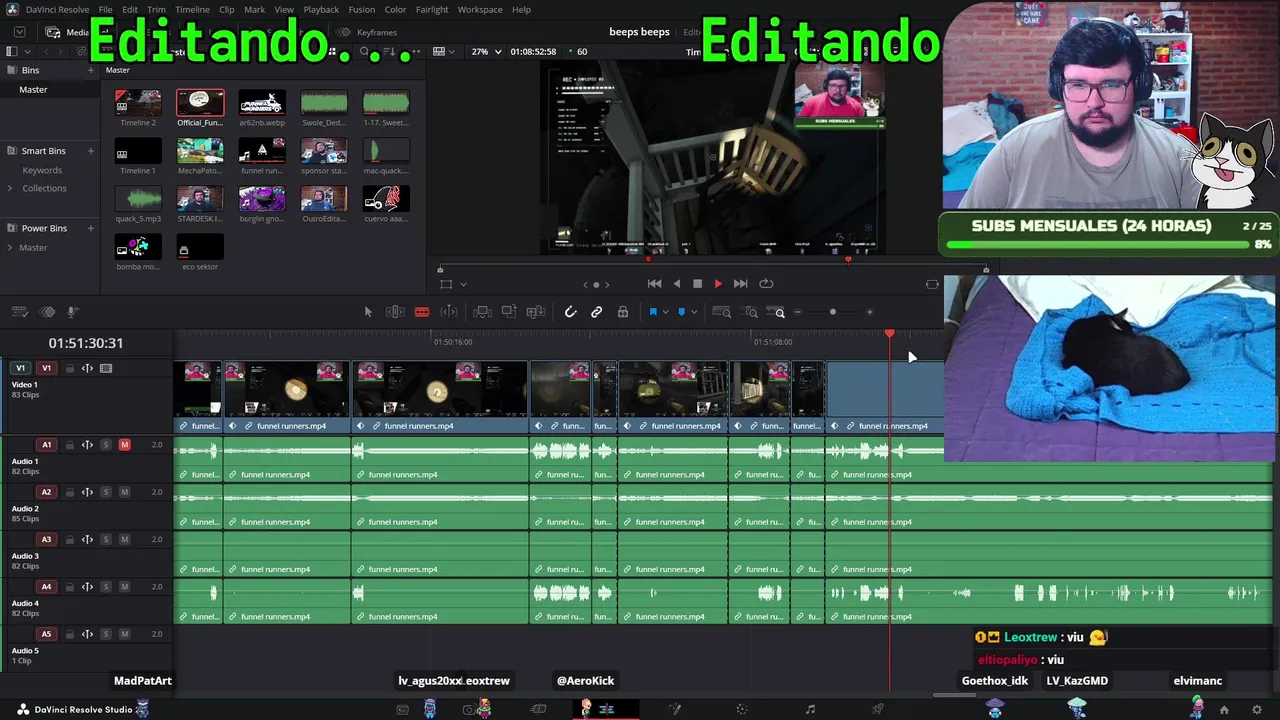This screenshot has width=1280, height=720.
Task: Mute the Audio 1 track
Action: (x=125, y=445)
